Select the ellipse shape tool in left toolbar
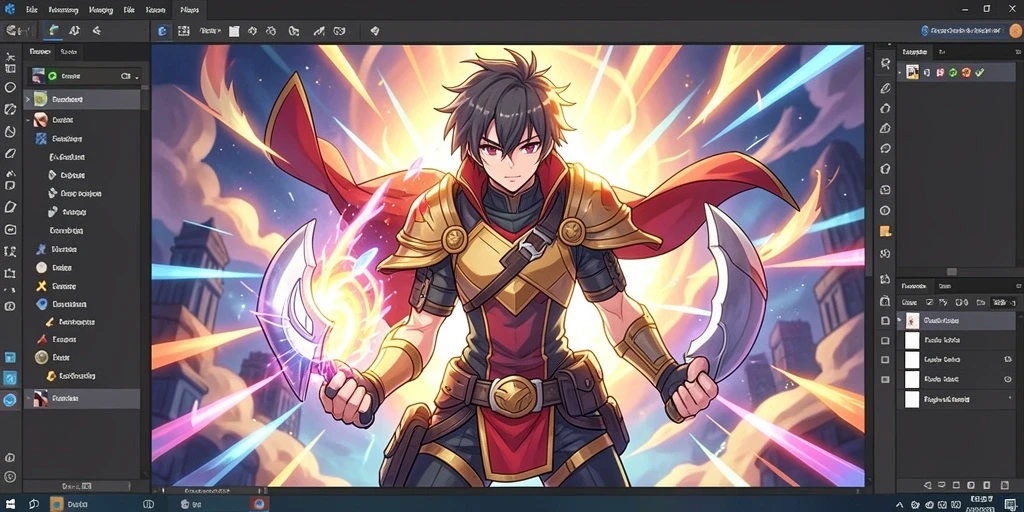Image resolution: width=1024 pixels, height=512 pixels. 10,88
